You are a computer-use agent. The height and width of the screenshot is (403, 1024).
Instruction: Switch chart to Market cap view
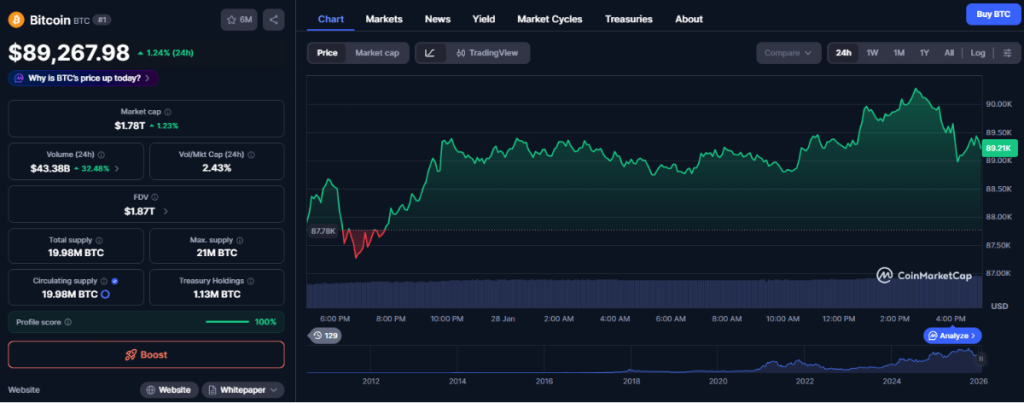(x=376, y=53)
